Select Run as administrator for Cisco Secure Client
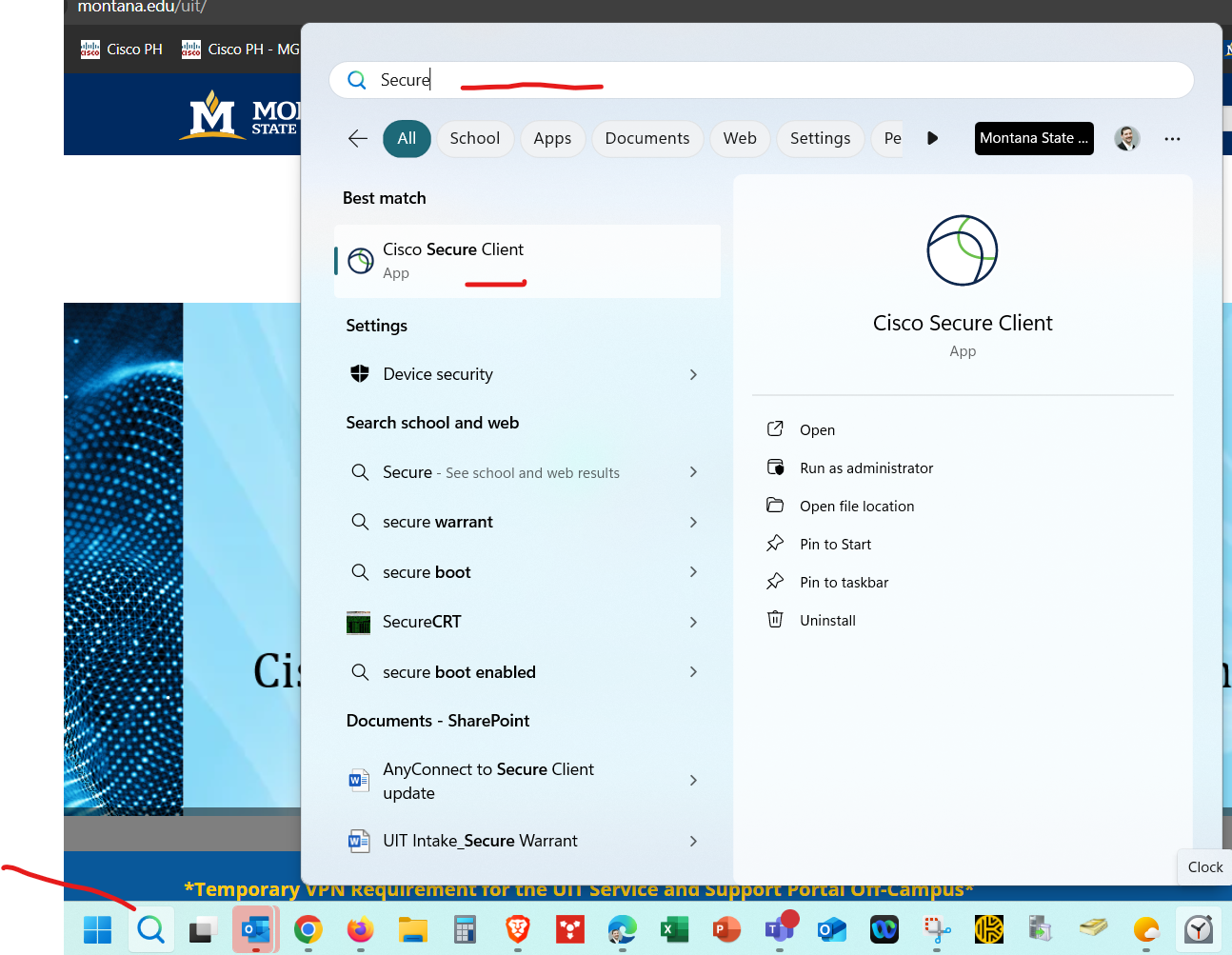 point(864,468)
